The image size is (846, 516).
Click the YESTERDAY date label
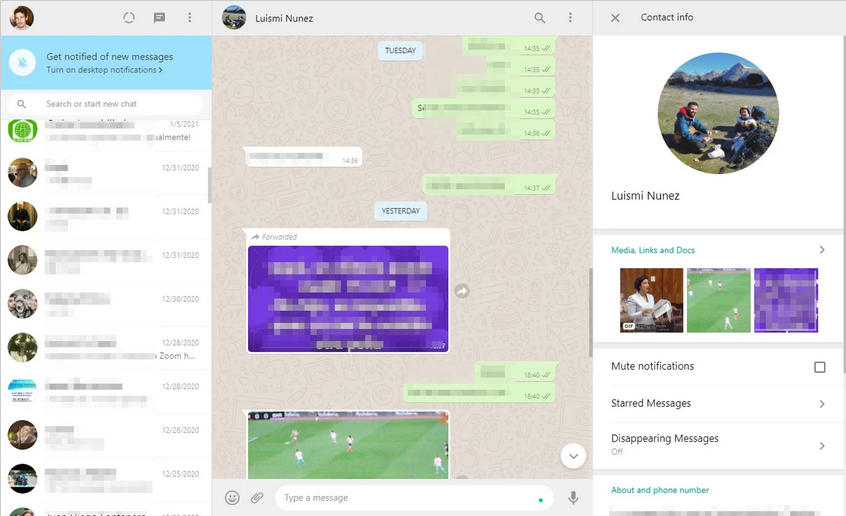[x=400, y=211]
